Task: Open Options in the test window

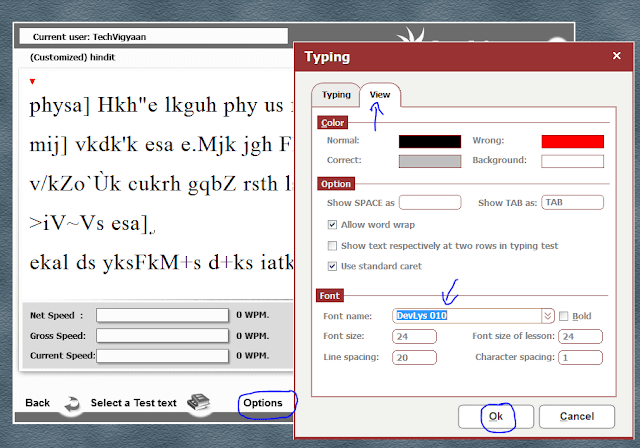Action: point(263,403)
